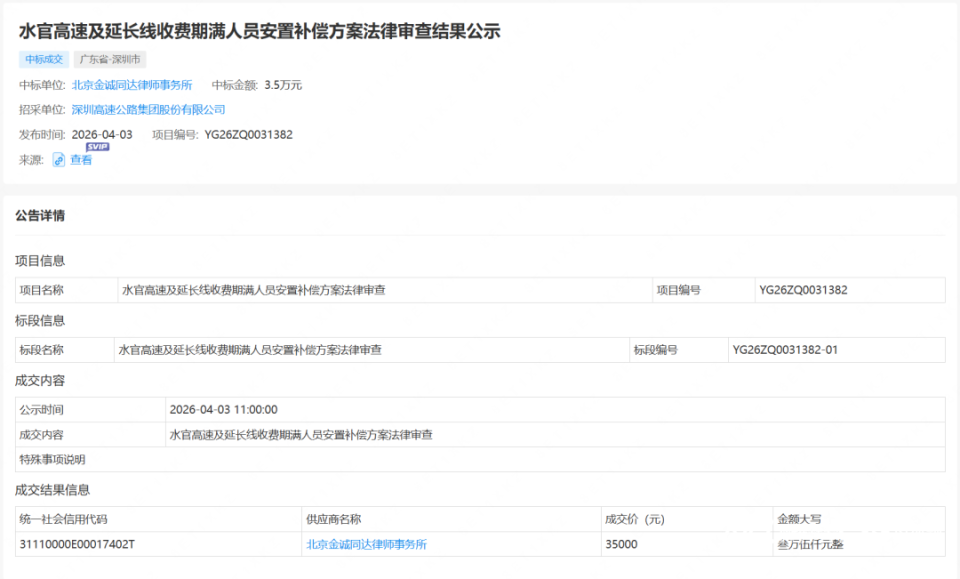Screen dimensions: 960x579
Task: Click the SVIP badge above 查看
Action: (97, 147)
